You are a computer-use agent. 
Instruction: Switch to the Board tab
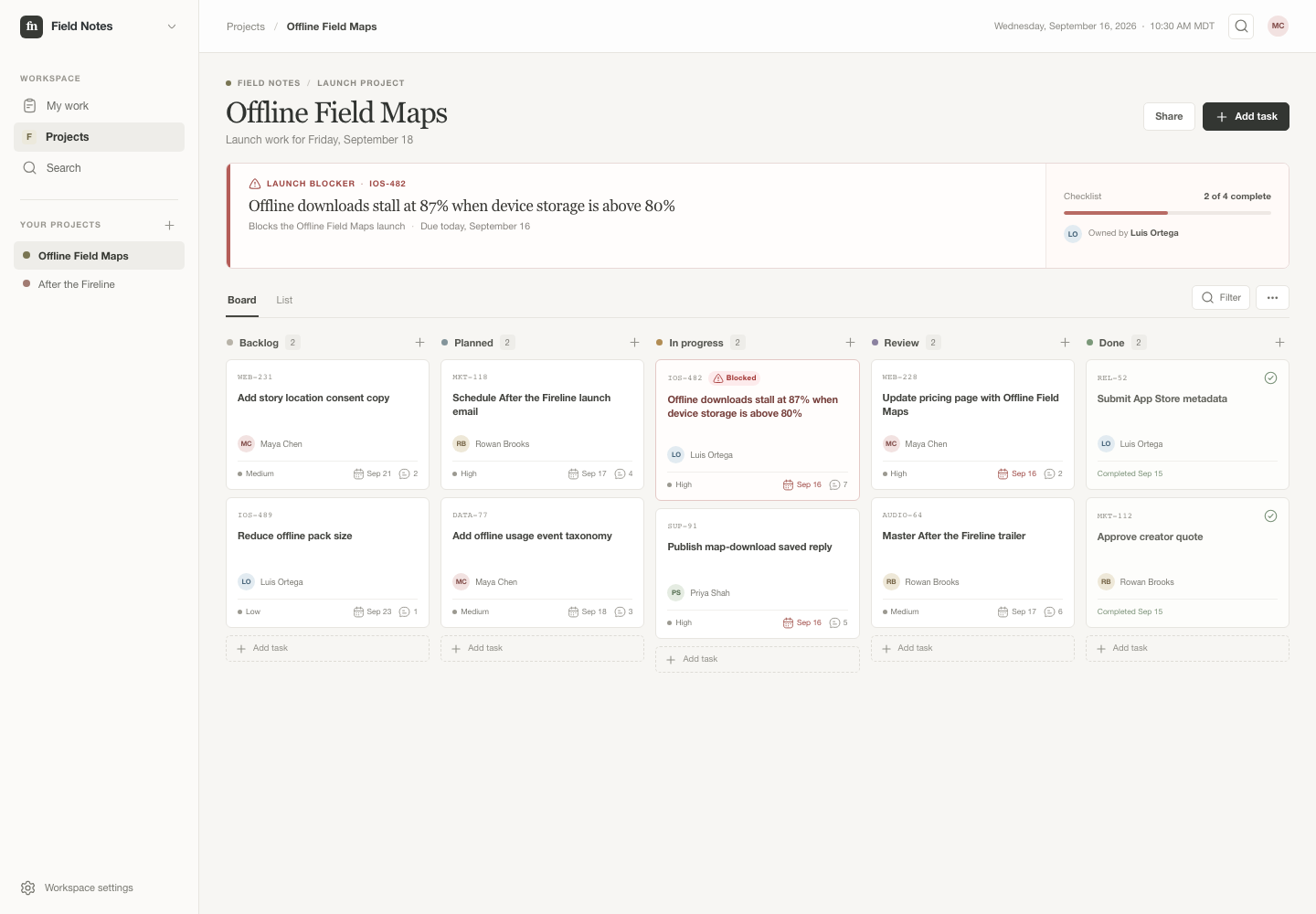242,300
